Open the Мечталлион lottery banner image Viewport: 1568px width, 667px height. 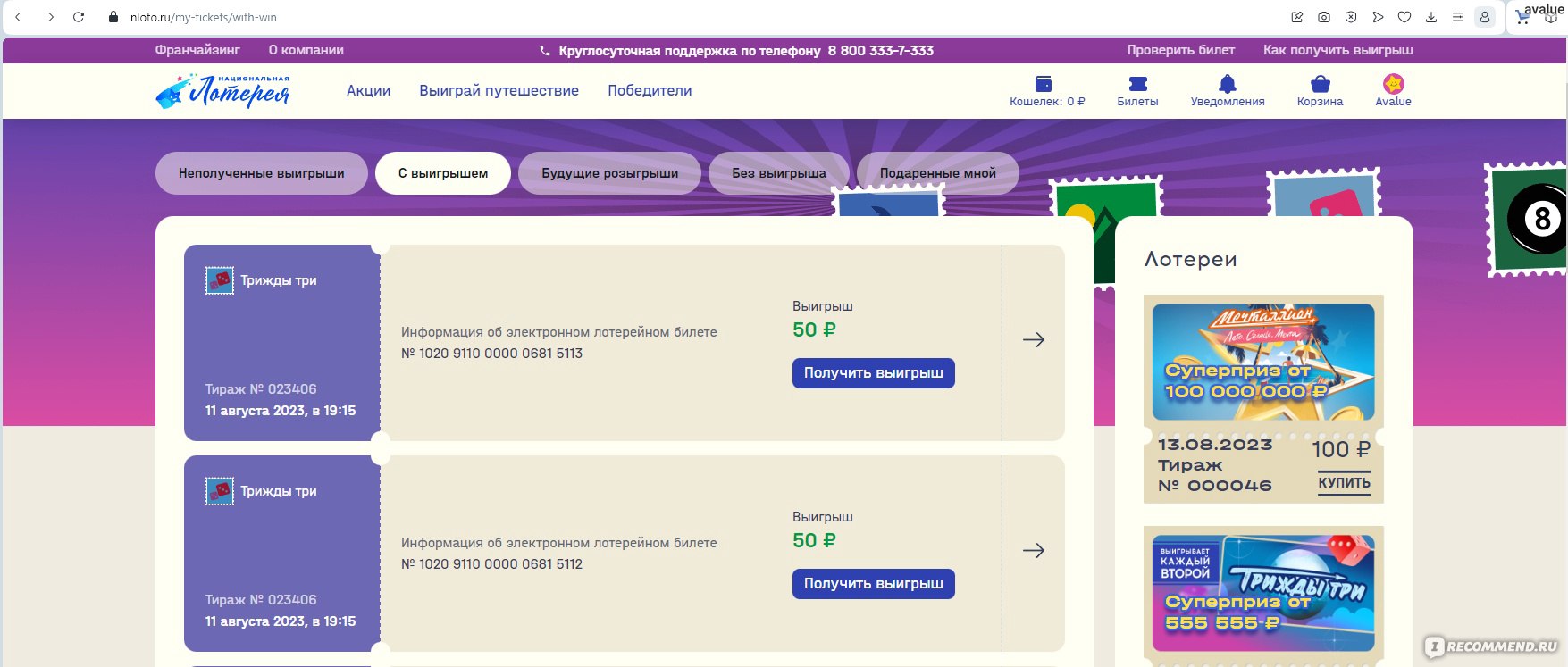pos(1263,362)
